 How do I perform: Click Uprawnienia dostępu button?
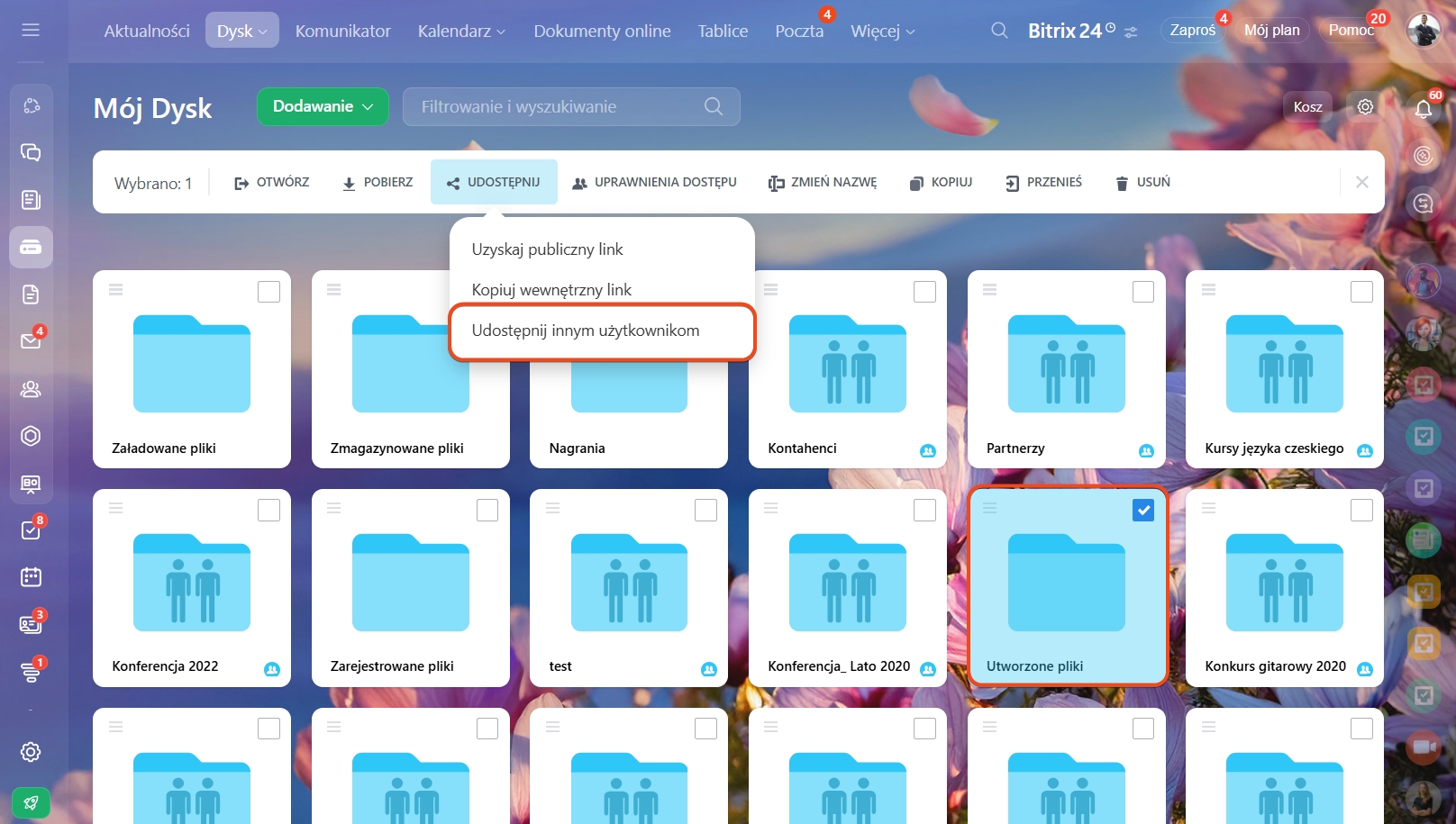(655, 182)
